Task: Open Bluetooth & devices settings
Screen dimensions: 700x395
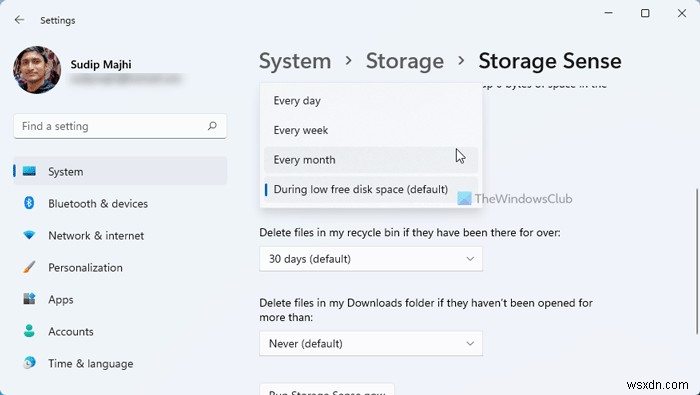Action: [120, 204]
